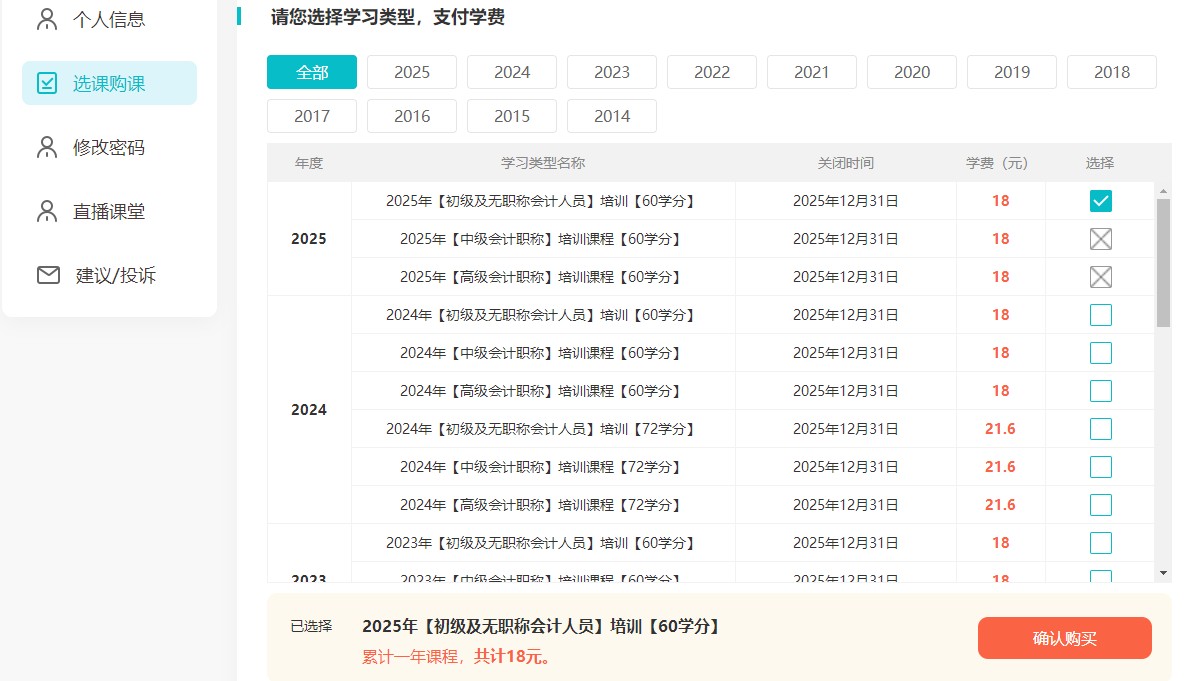Click the 选择 column header
This screenshot has height=681, width=1186.
click(x=1100, y=163)
